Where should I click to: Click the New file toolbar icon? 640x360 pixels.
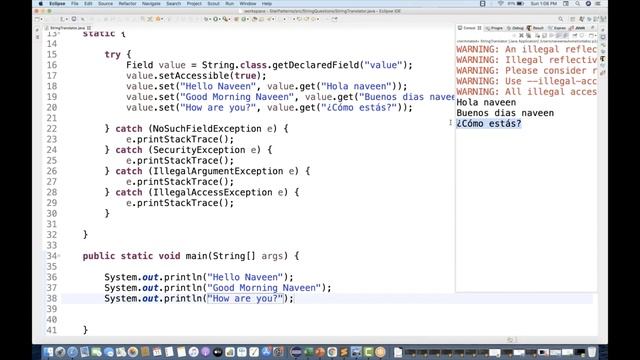pos(38,19)
